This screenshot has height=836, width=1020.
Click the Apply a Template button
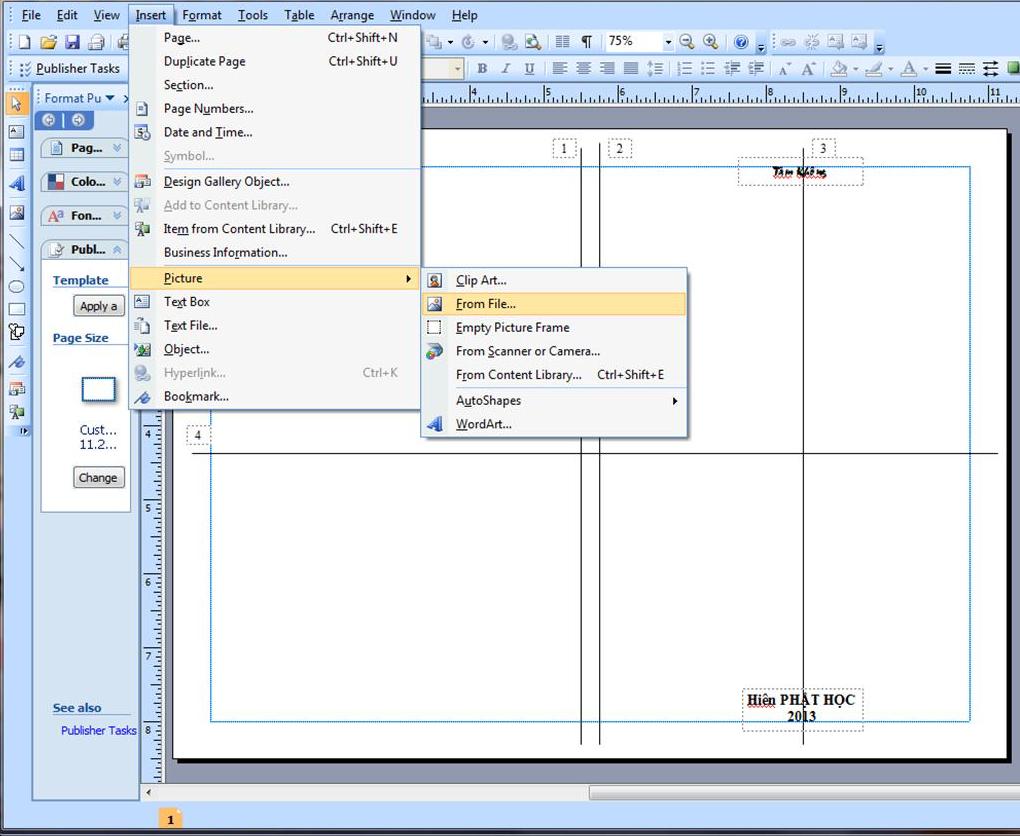point(99,306)
